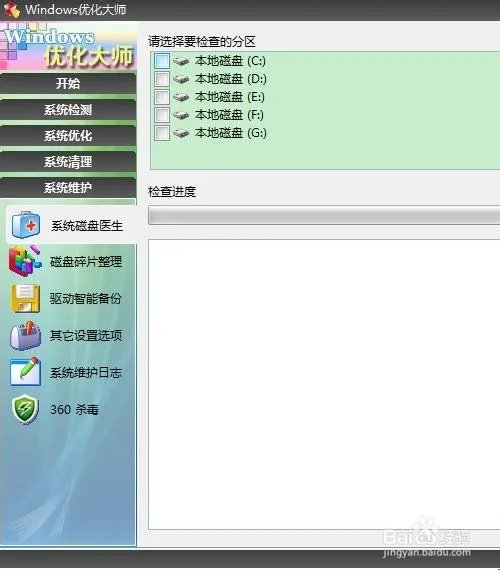
Task: Open the 系统维护 section
Action: [x=68, y=188]
